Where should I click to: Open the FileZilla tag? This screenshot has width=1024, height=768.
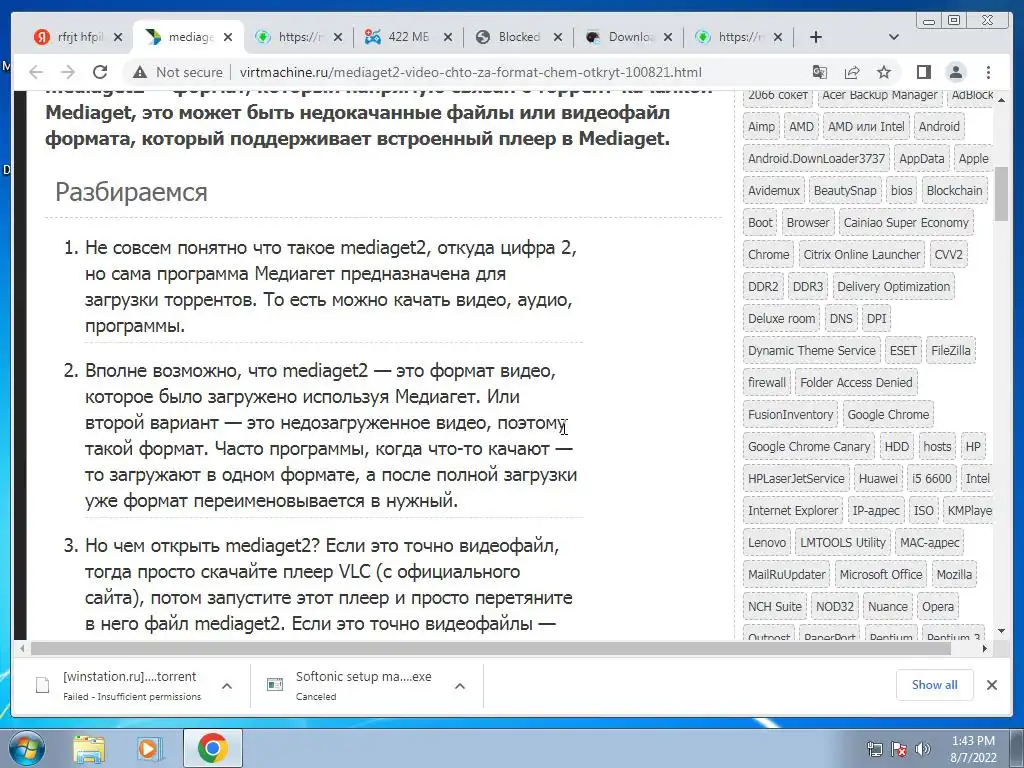click(951, 351)
